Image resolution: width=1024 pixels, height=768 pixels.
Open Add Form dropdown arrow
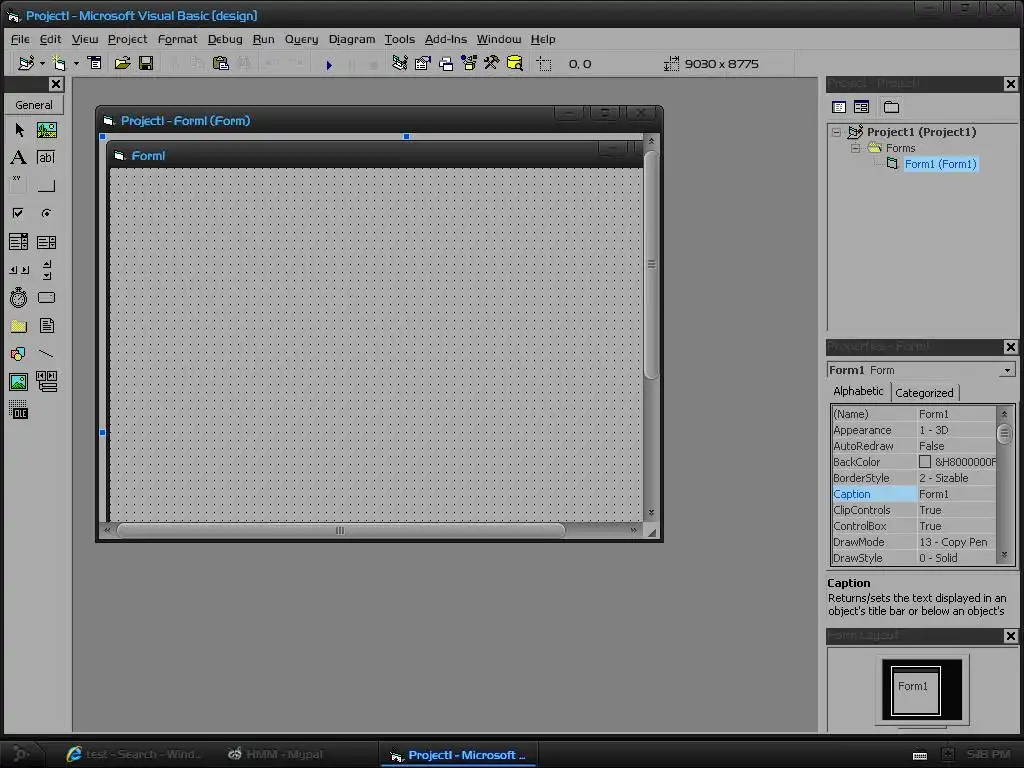pyautogui.click(x=76, y=64)
